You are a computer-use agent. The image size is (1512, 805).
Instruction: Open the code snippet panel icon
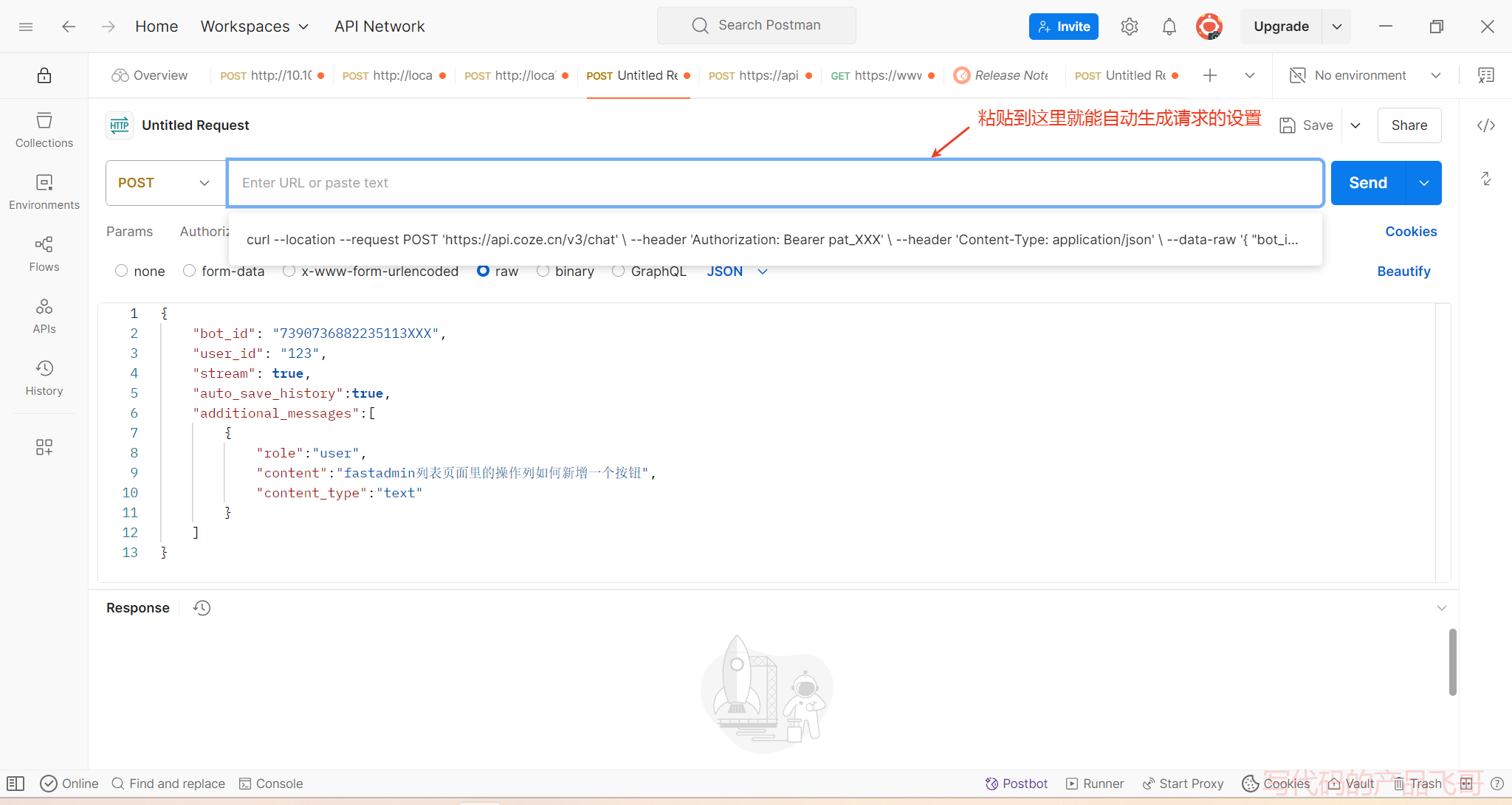pyautogui.click(x=1486, y=125)
